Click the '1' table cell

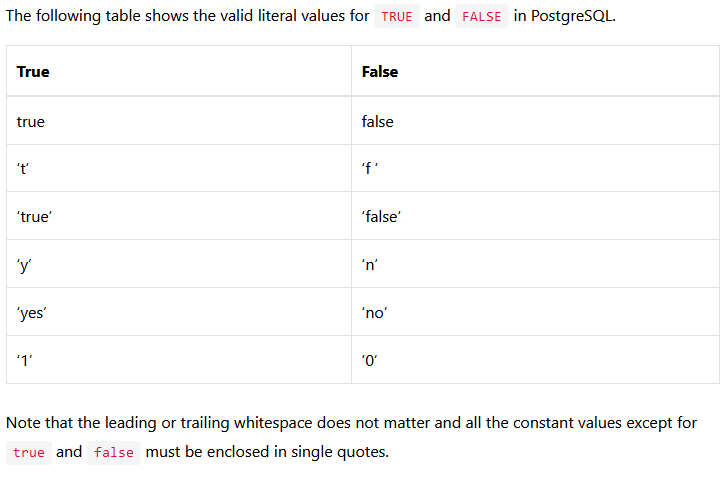[x=24, y=360]
